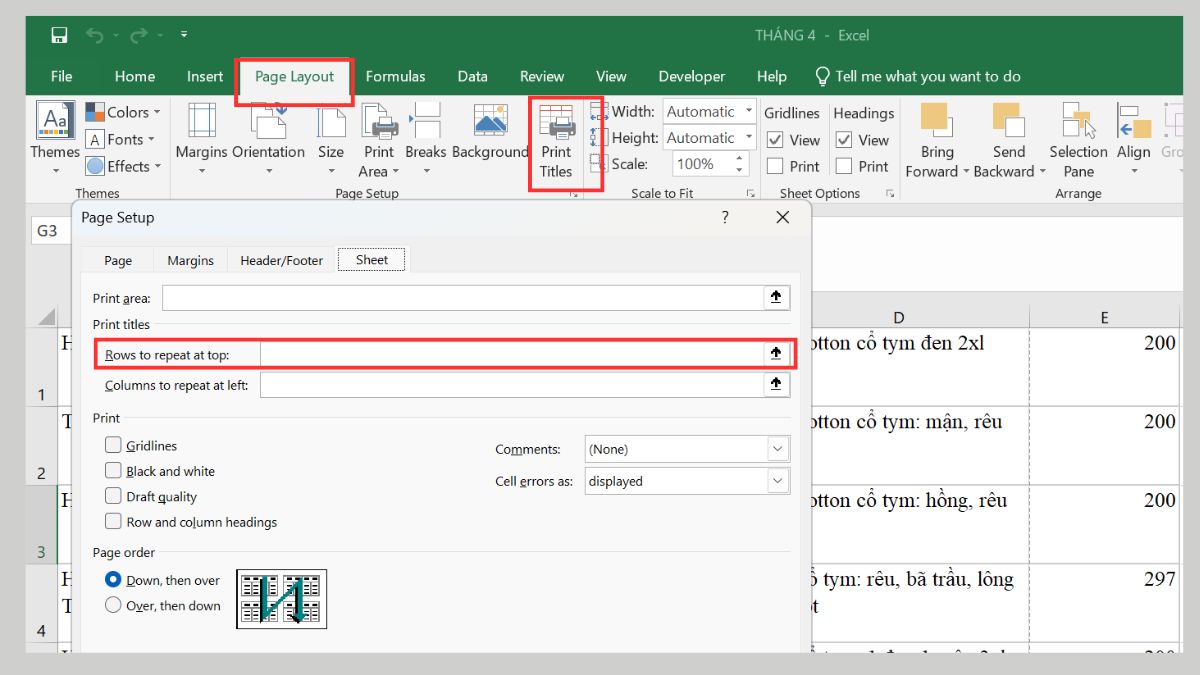This screenshot has height=675, width=1200.
Task: Tick the Draft quality checkbox
Action: pos(113,497)
